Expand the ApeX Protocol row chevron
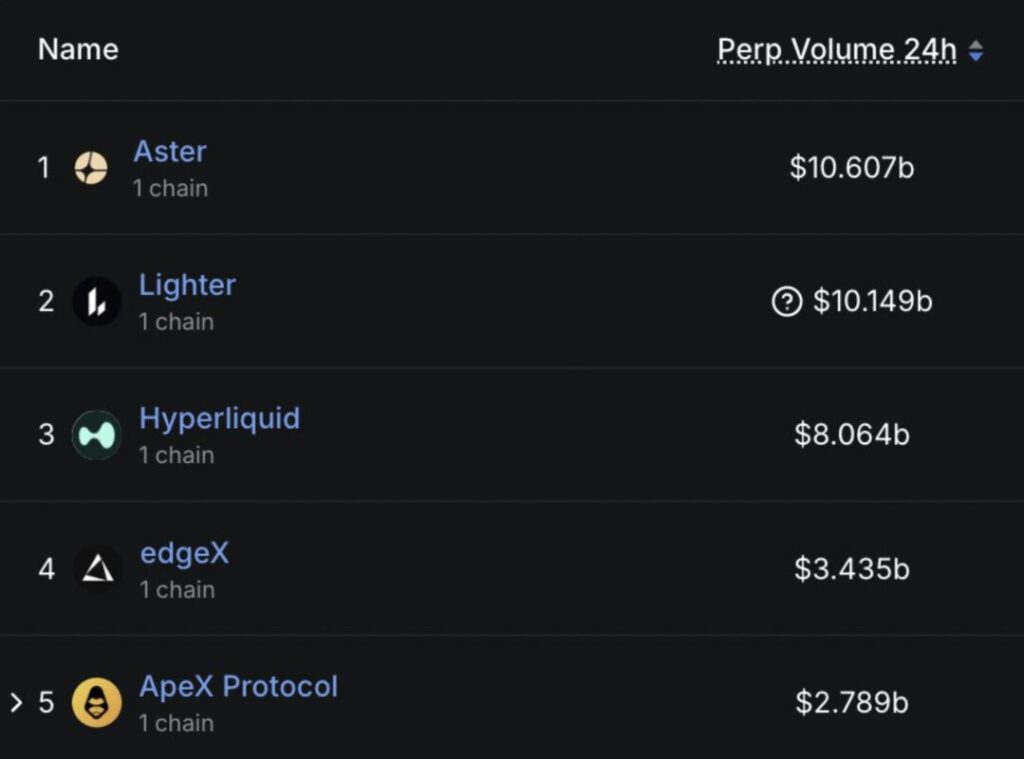Screen dimensions: 1024x759 [x=16, y=702]
